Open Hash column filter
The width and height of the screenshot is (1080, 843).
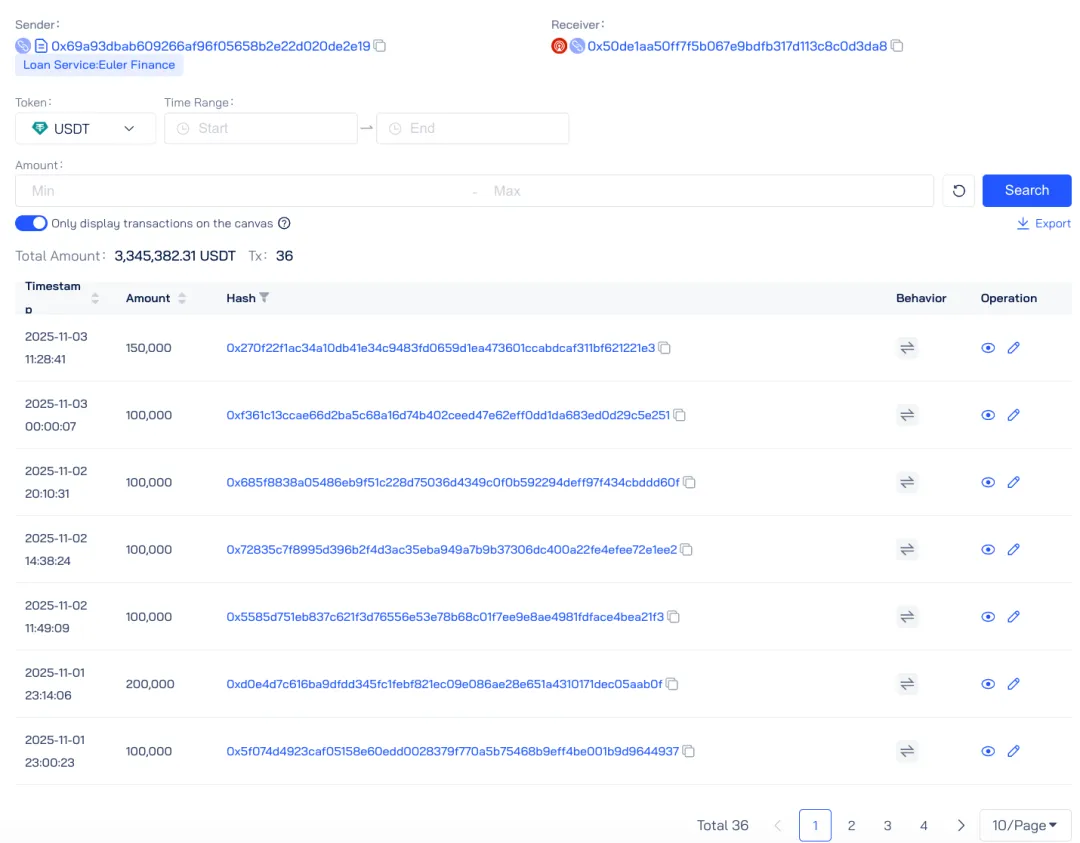[x=264, y=298]
